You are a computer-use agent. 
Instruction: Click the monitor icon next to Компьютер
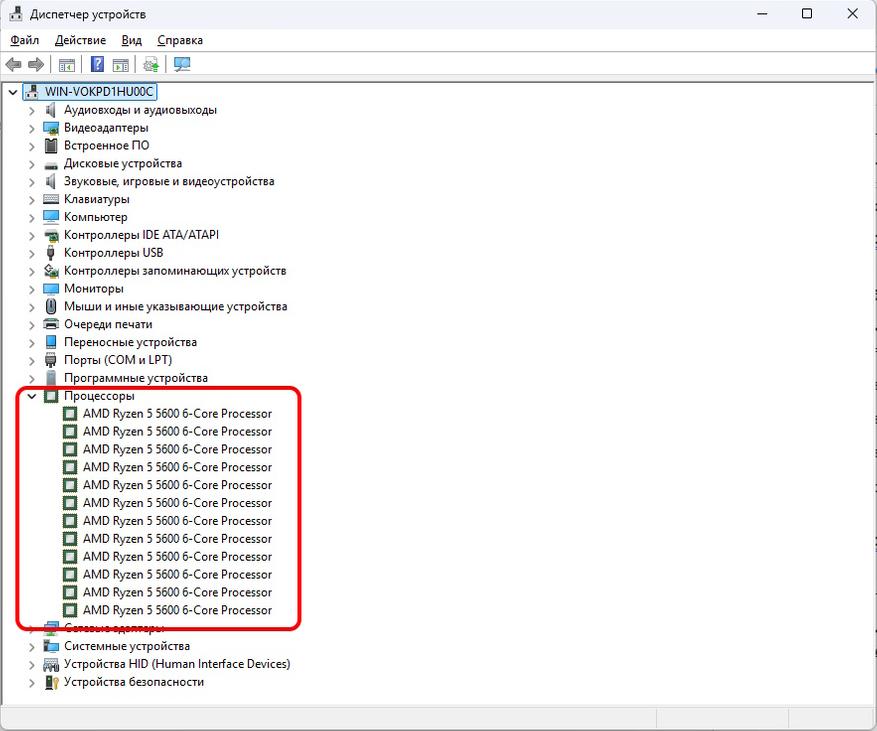51,217
